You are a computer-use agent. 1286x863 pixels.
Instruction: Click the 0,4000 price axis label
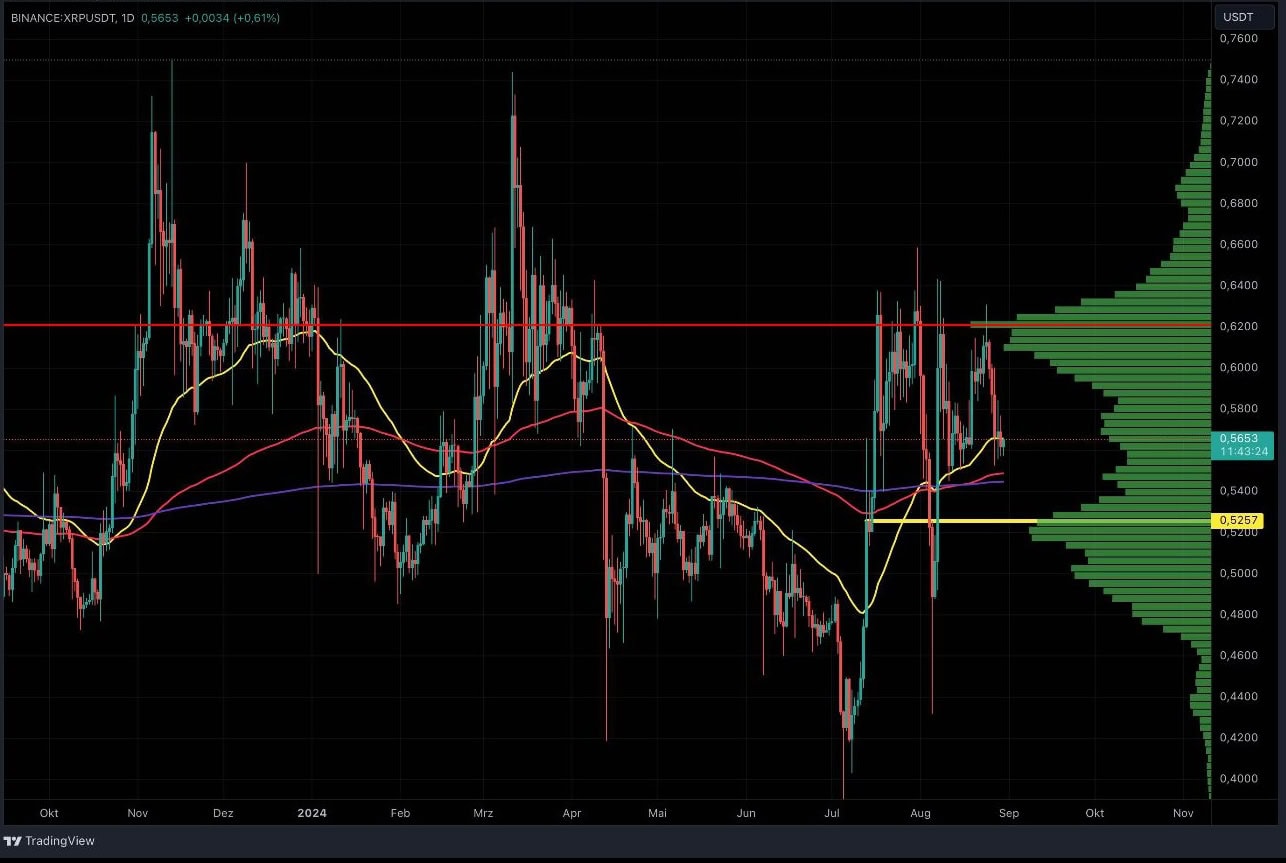(x=1238, y=778)
